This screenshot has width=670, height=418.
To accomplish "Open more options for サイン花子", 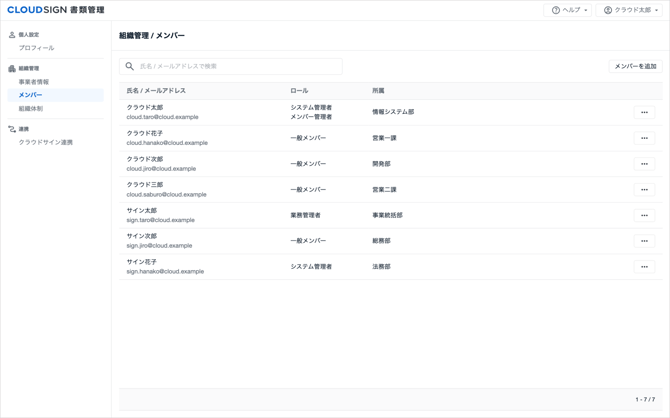I will tap(644, 267).
